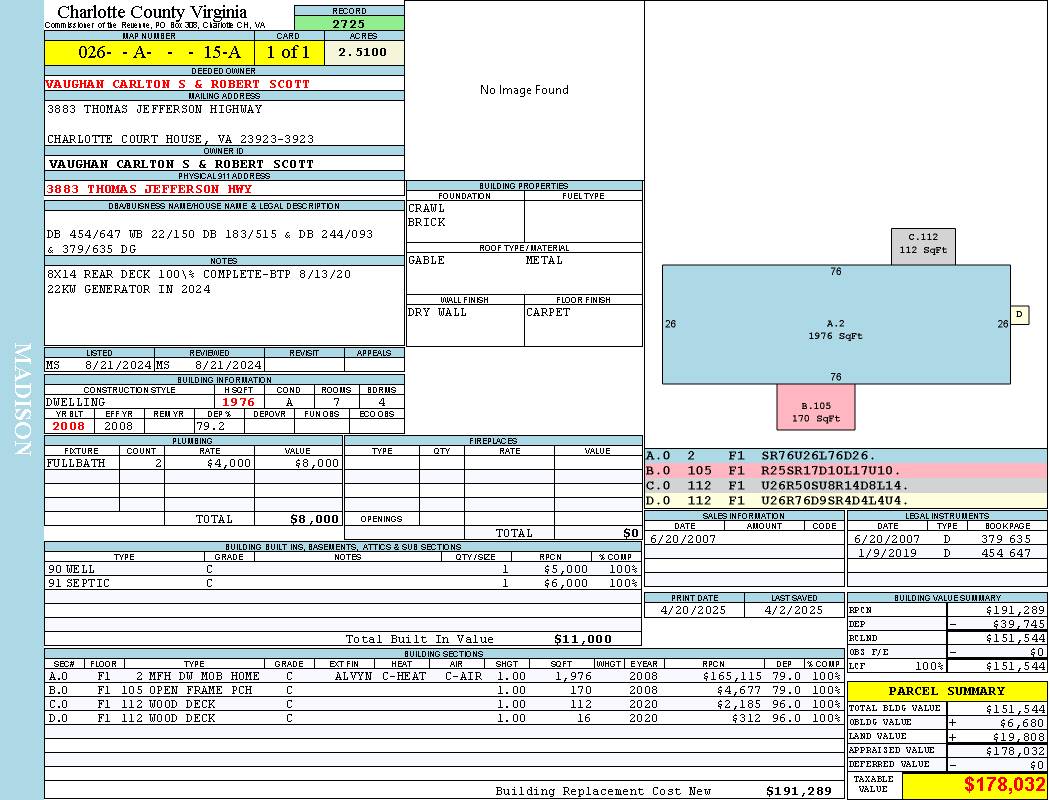Click yellow sketch code row D.0 112
The height and width of the screenshot is (800, 1050).
coord(845,500)
